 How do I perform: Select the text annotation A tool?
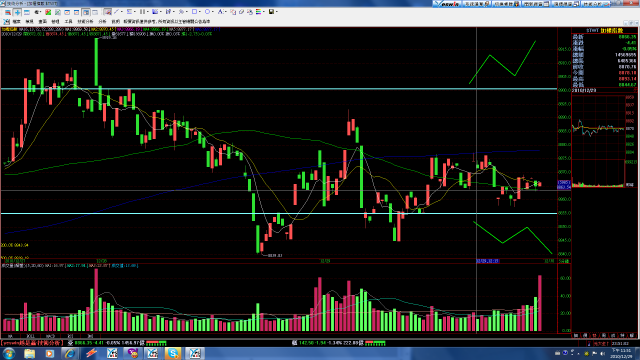[220, 12]
